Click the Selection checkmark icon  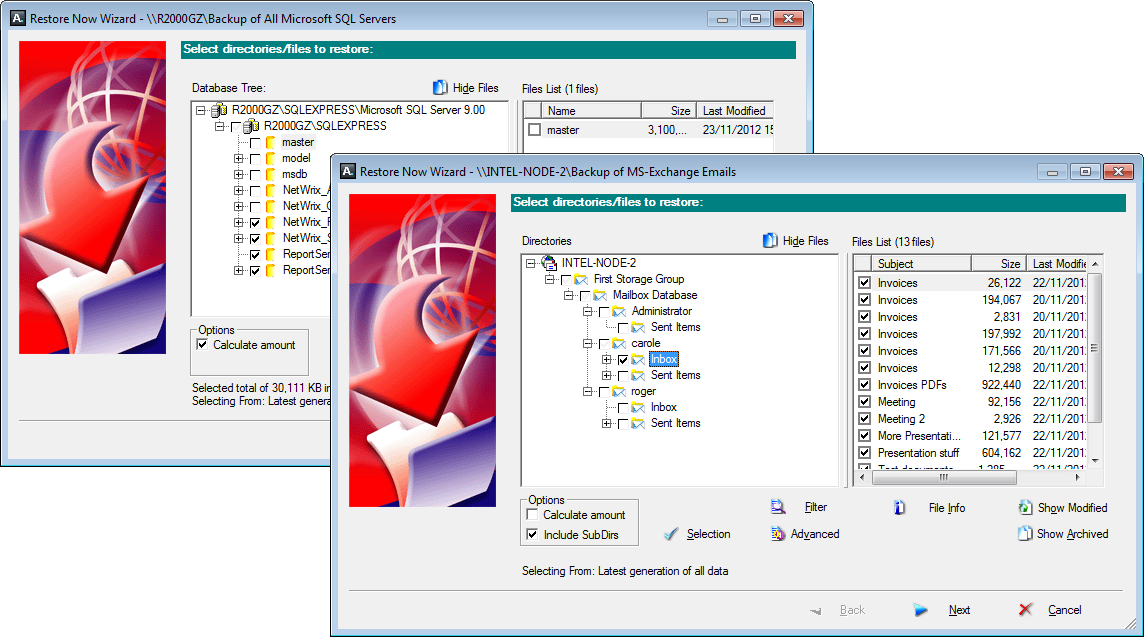click(x=671, y=534)
